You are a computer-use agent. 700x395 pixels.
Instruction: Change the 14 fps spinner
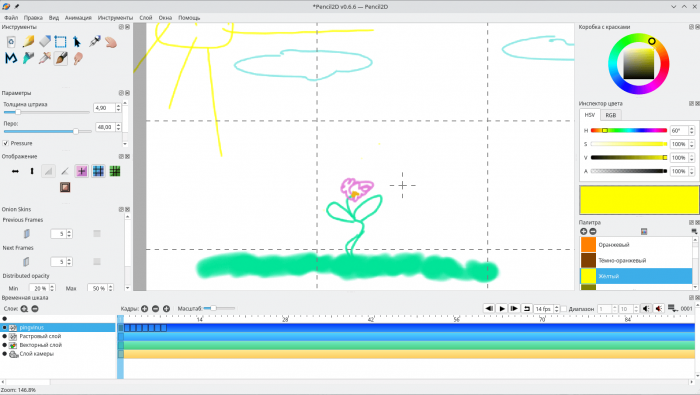(546, 309)
